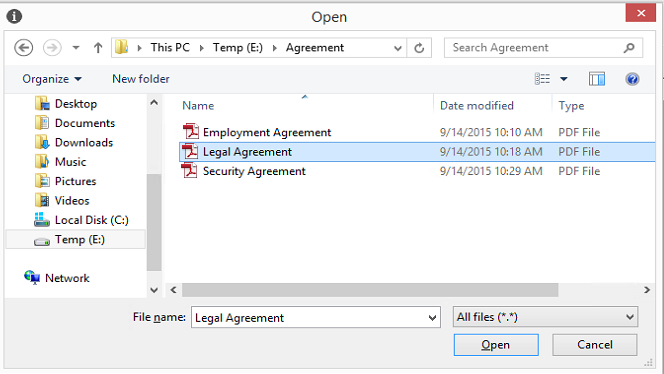Expand the address bar history dropdown
Screen dimensions: 664x374
[397, 48]
